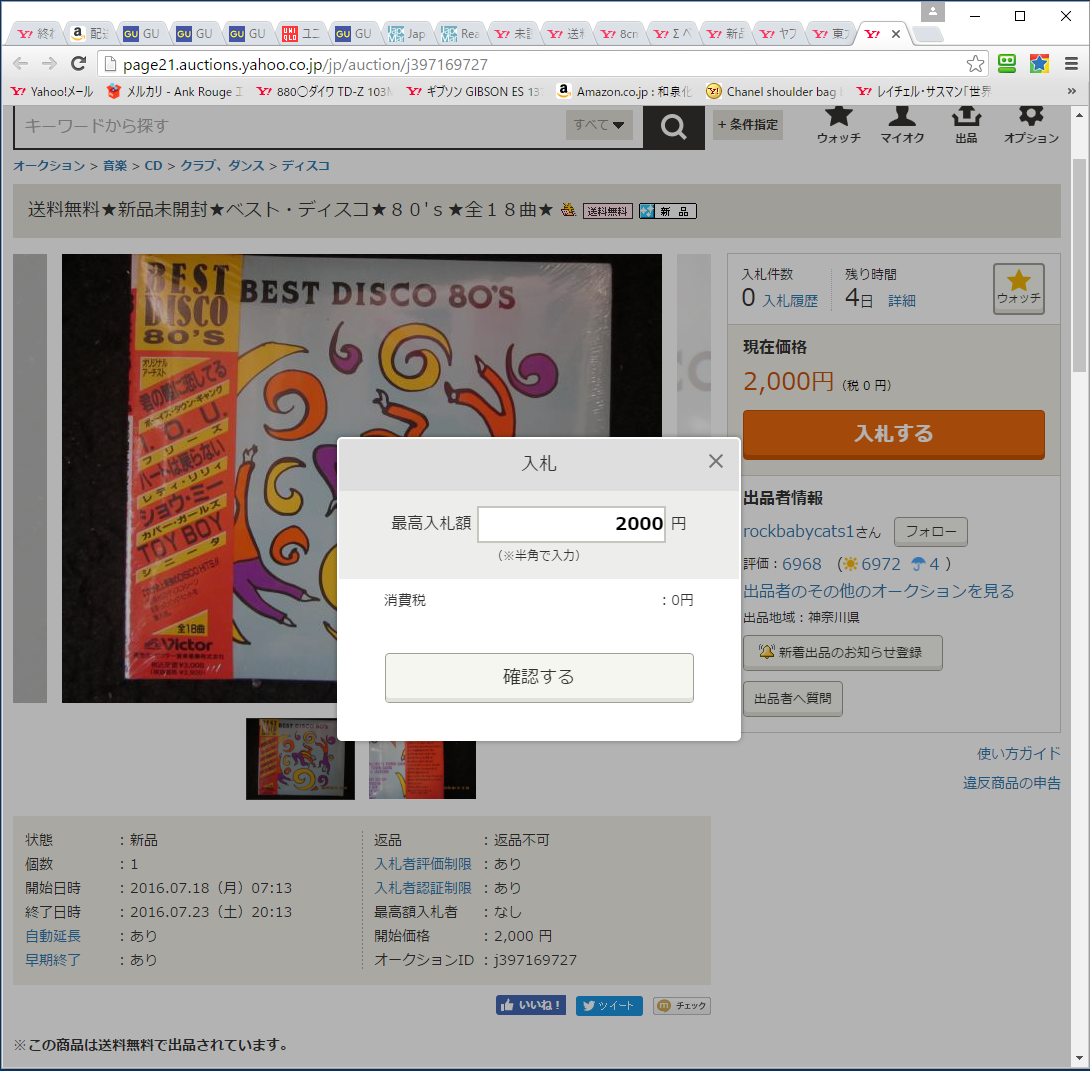Viewport: 1090px width, 1071px height.
Task: Open 出品者のその他のオークションを見る link
Action: [x=879, y=591]
